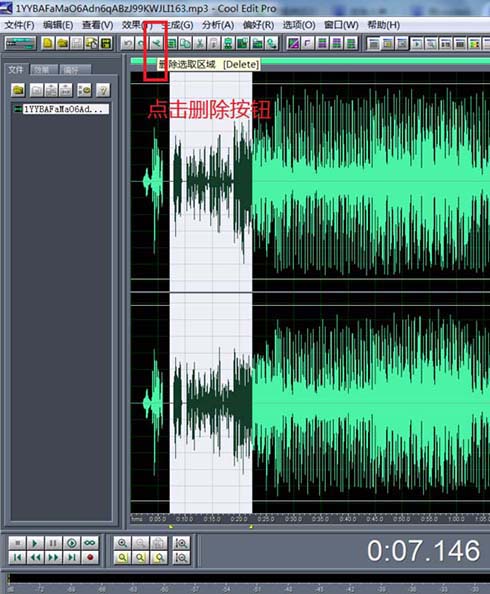Paste audio using the toolbar paste icon
The image size is (490, 594).
[x=214, y=44]
